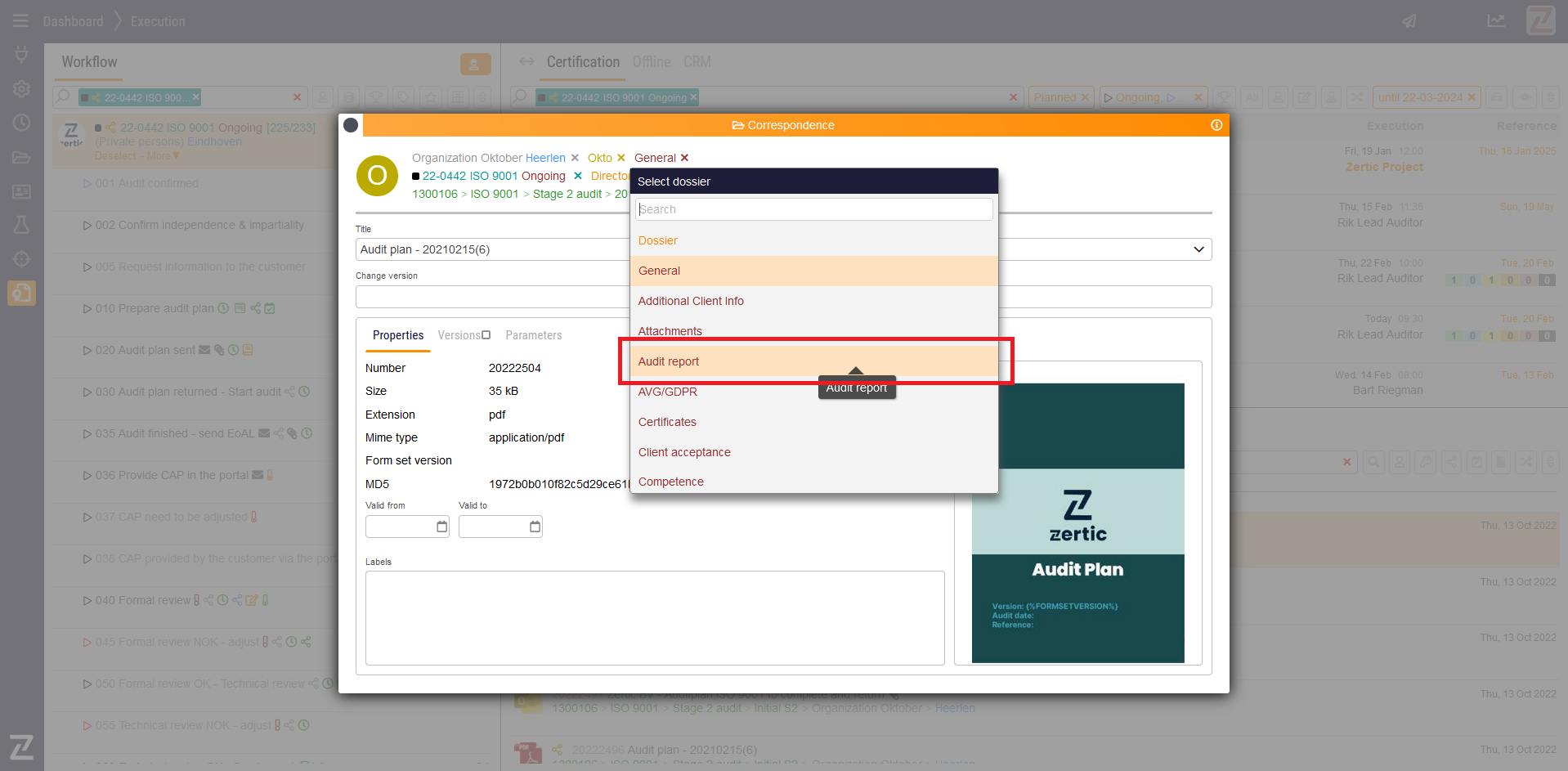The height and width of the screenshot is (771, 1568).
Task: Click the Stage 2 audit breadcrumb link
Action: point(567,194)
